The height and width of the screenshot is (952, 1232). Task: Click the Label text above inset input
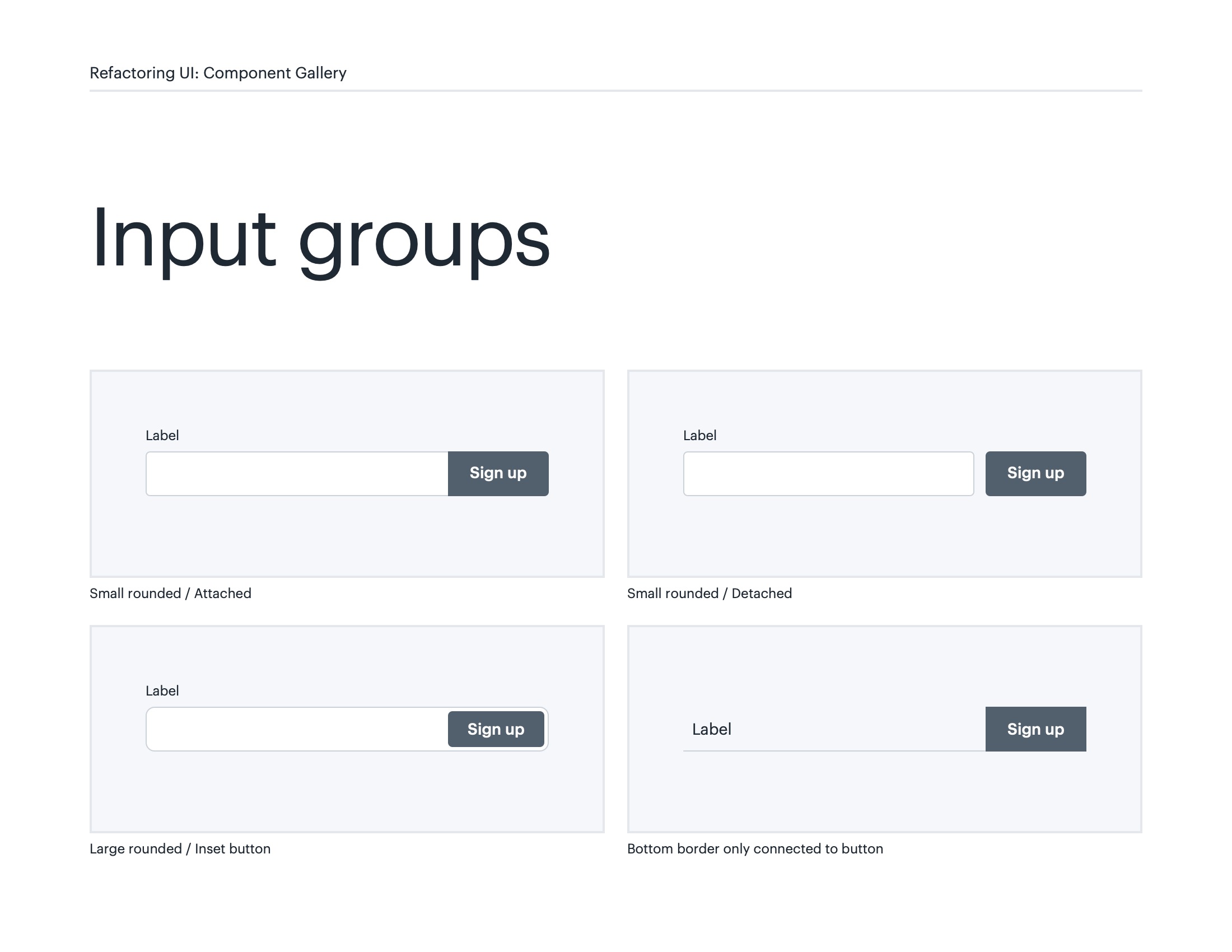162,691
